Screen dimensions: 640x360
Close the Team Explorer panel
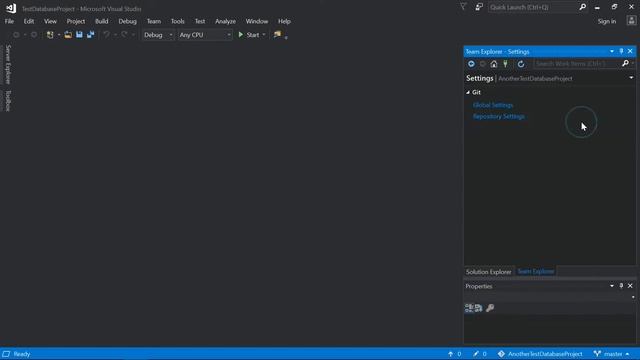click(630, 51)
